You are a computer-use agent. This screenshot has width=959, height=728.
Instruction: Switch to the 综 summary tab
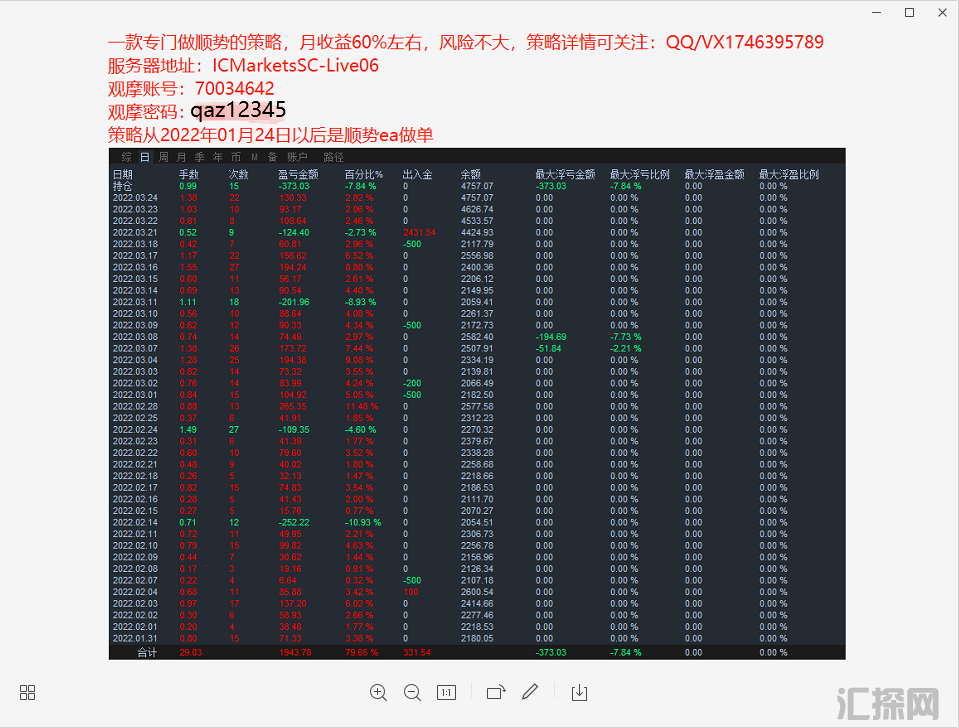(127, 157)
